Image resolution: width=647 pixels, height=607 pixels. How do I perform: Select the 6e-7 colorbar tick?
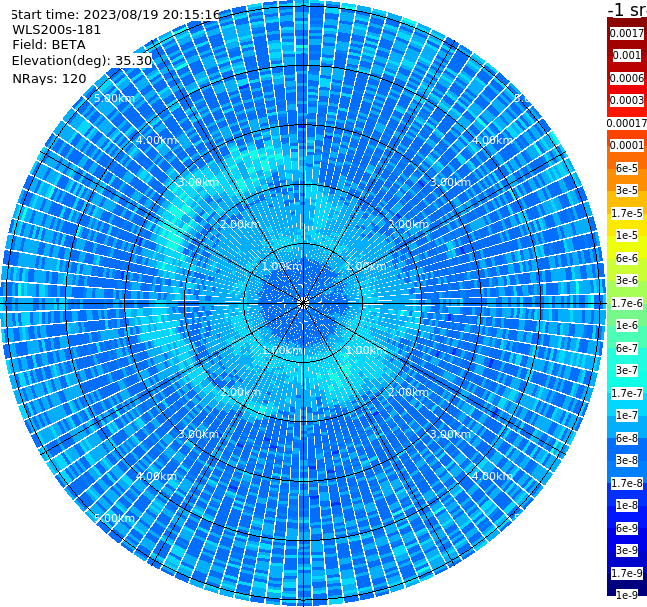pos(627,348)
